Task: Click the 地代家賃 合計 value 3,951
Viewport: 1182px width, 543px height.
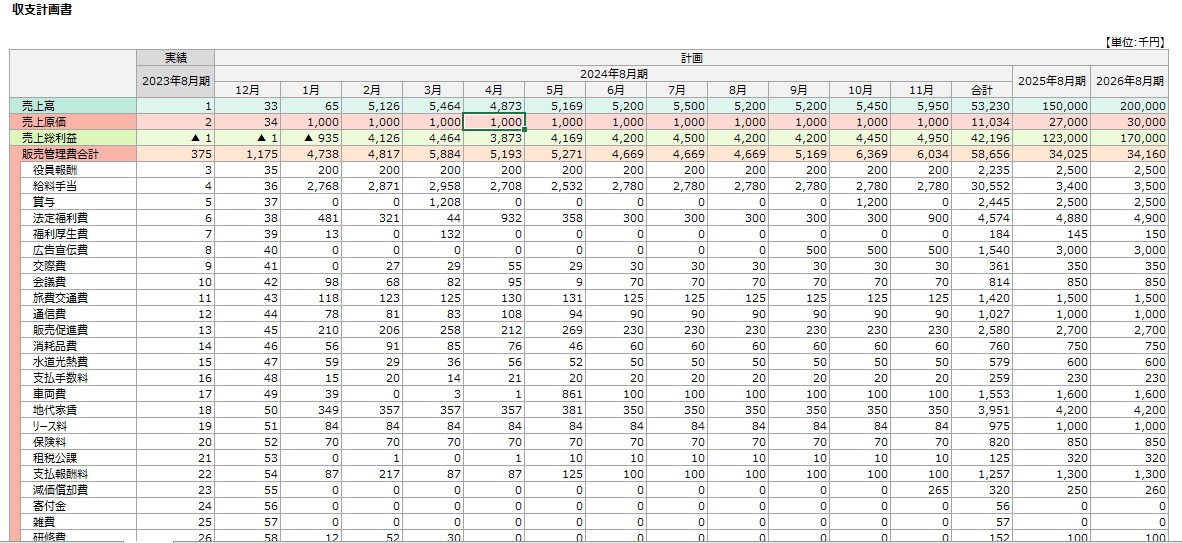Action: [981, 410]
